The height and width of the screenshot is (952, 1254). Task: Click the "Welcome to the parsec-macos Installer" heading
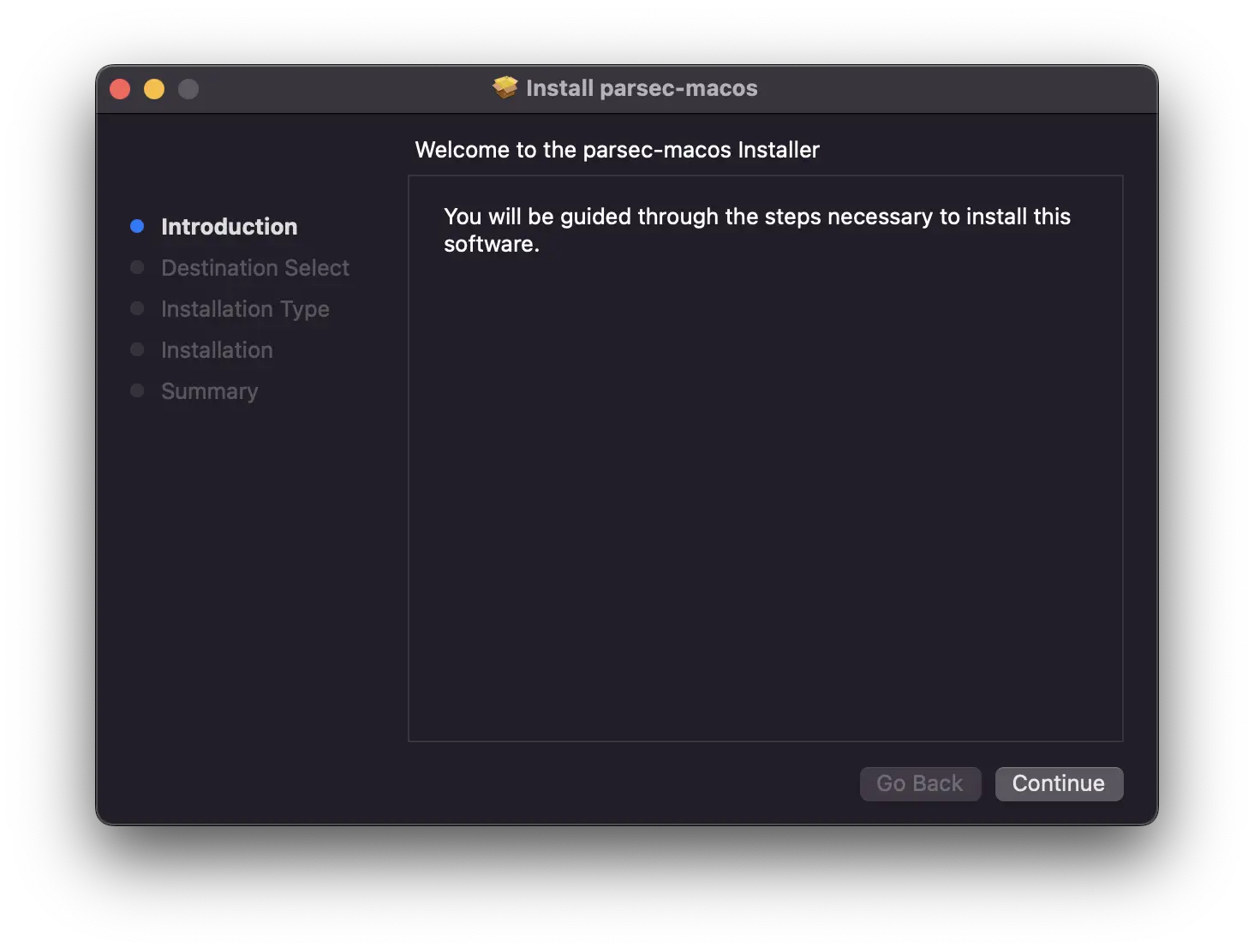point(617,150)
